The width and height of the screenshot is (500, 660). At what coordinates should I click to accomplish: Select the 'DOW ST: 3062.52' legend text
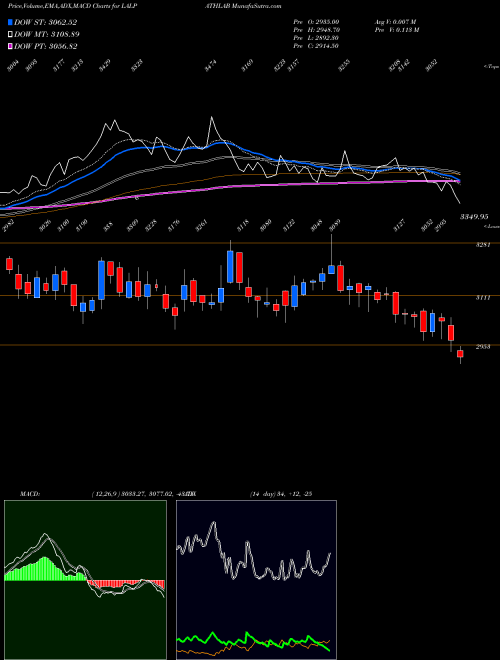coord(45,22)
